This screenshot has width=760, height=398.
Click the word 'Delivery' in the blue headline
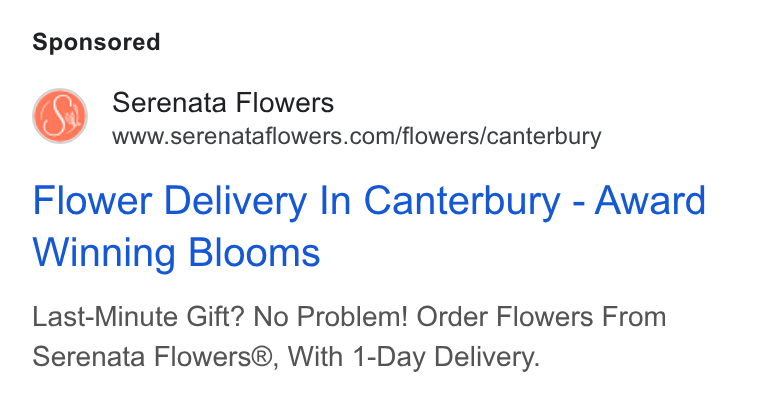point(236,201)
